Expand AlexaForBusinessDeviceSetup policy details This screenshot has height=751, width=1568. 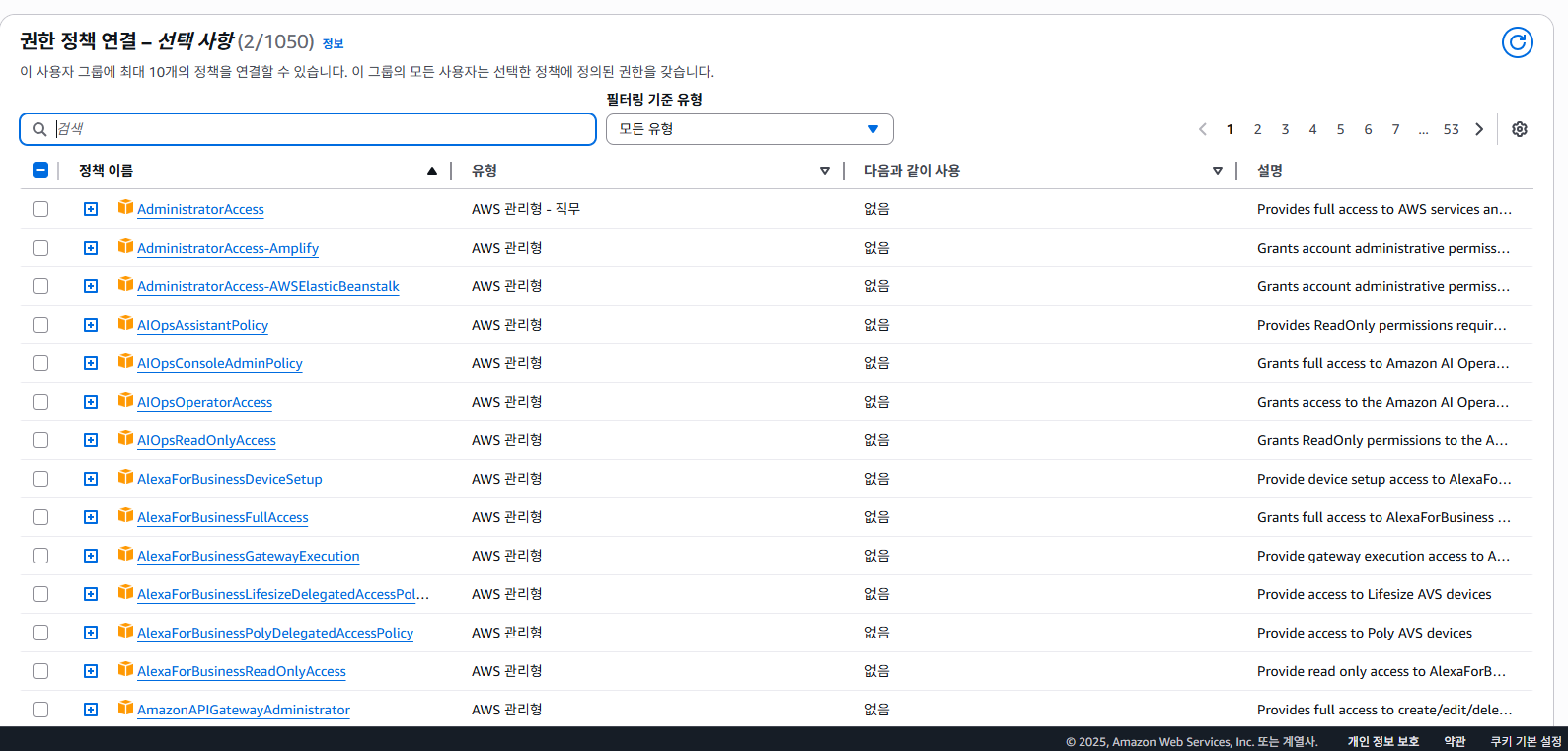click(x=91, y=479)
